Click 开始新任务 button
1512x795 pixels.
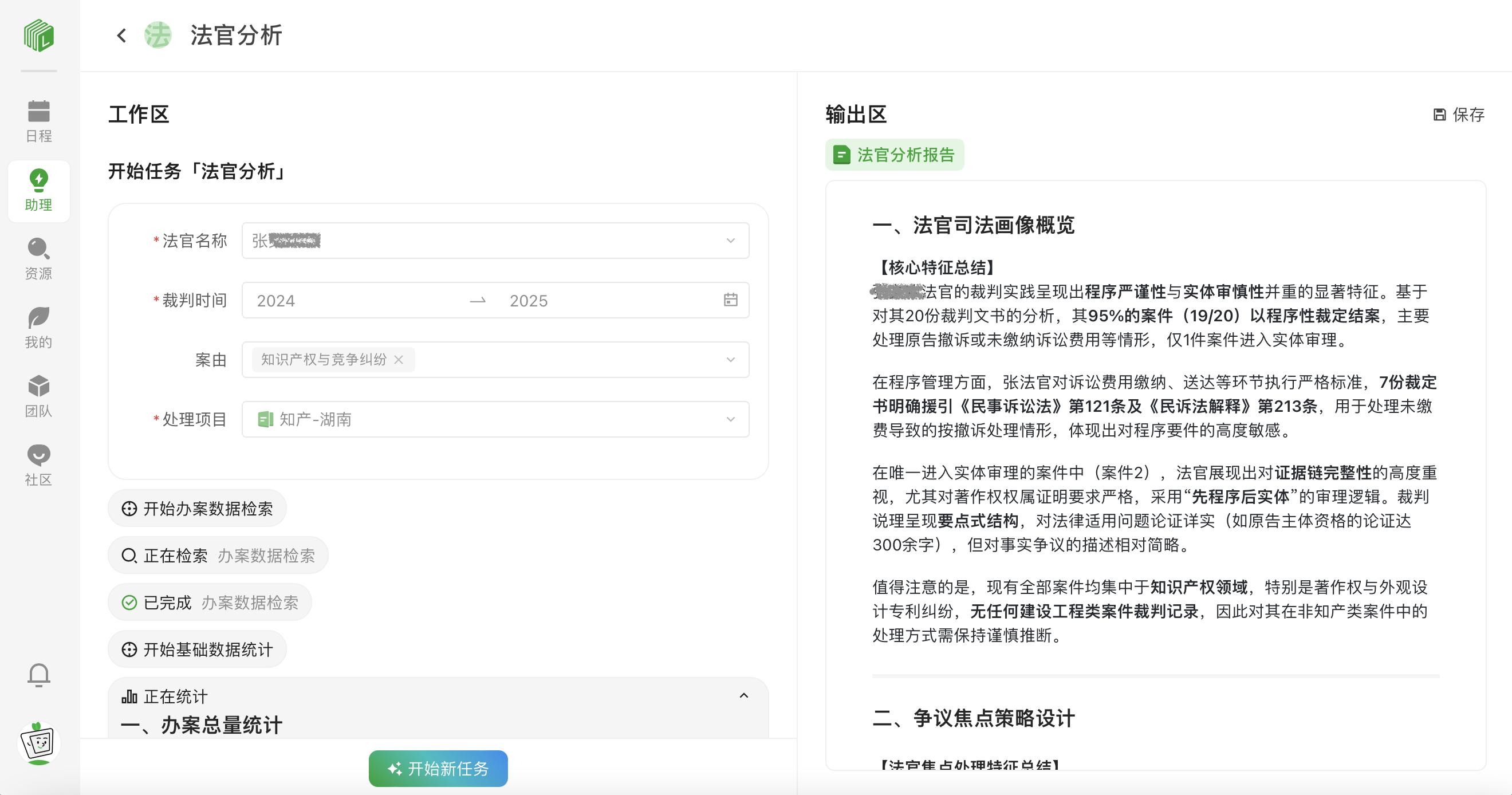point(438,769)
